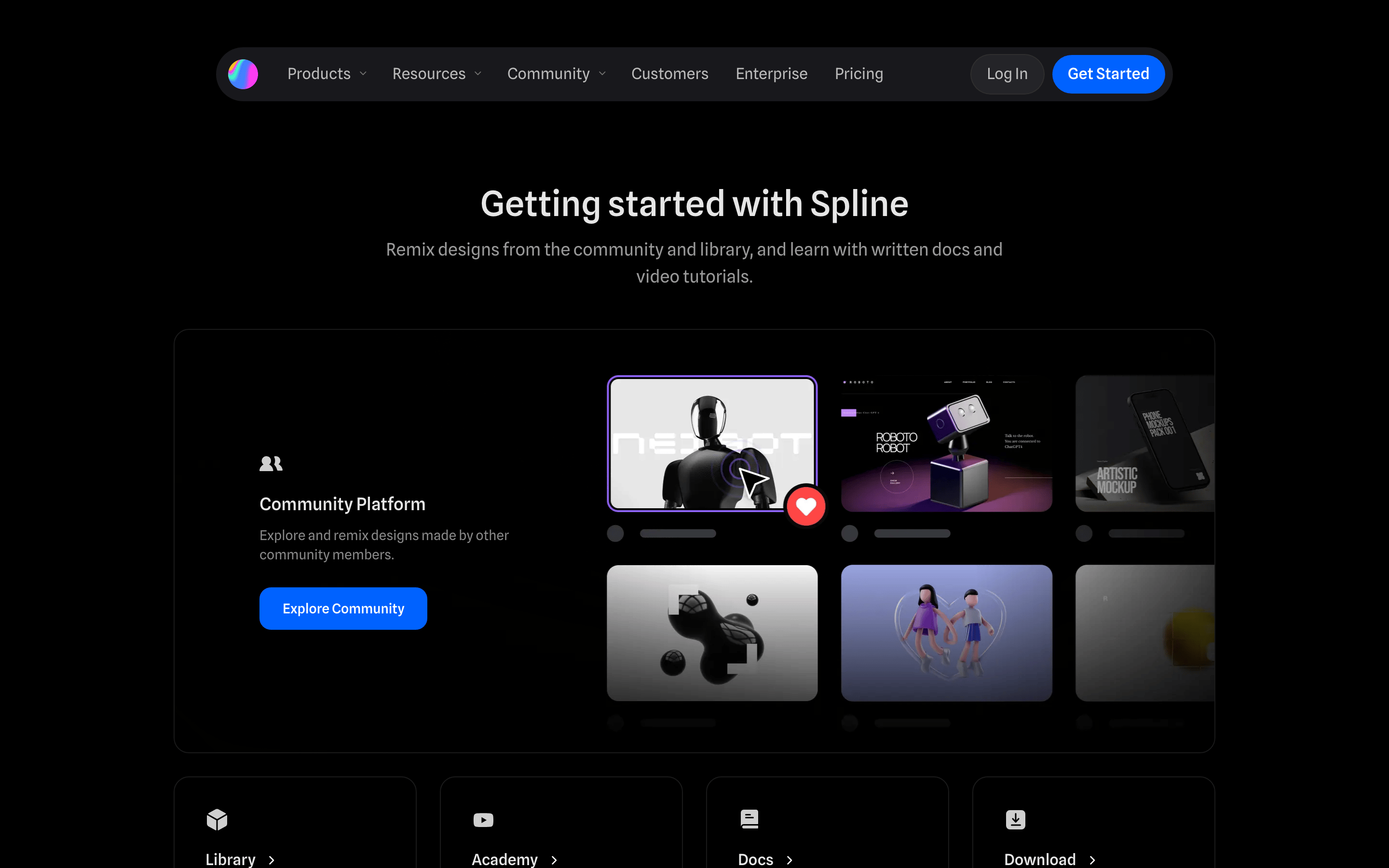Image resolution: width=1389 pixels, height=868 pixels.
Task: Open the Products menu
Action: (318, 74)
